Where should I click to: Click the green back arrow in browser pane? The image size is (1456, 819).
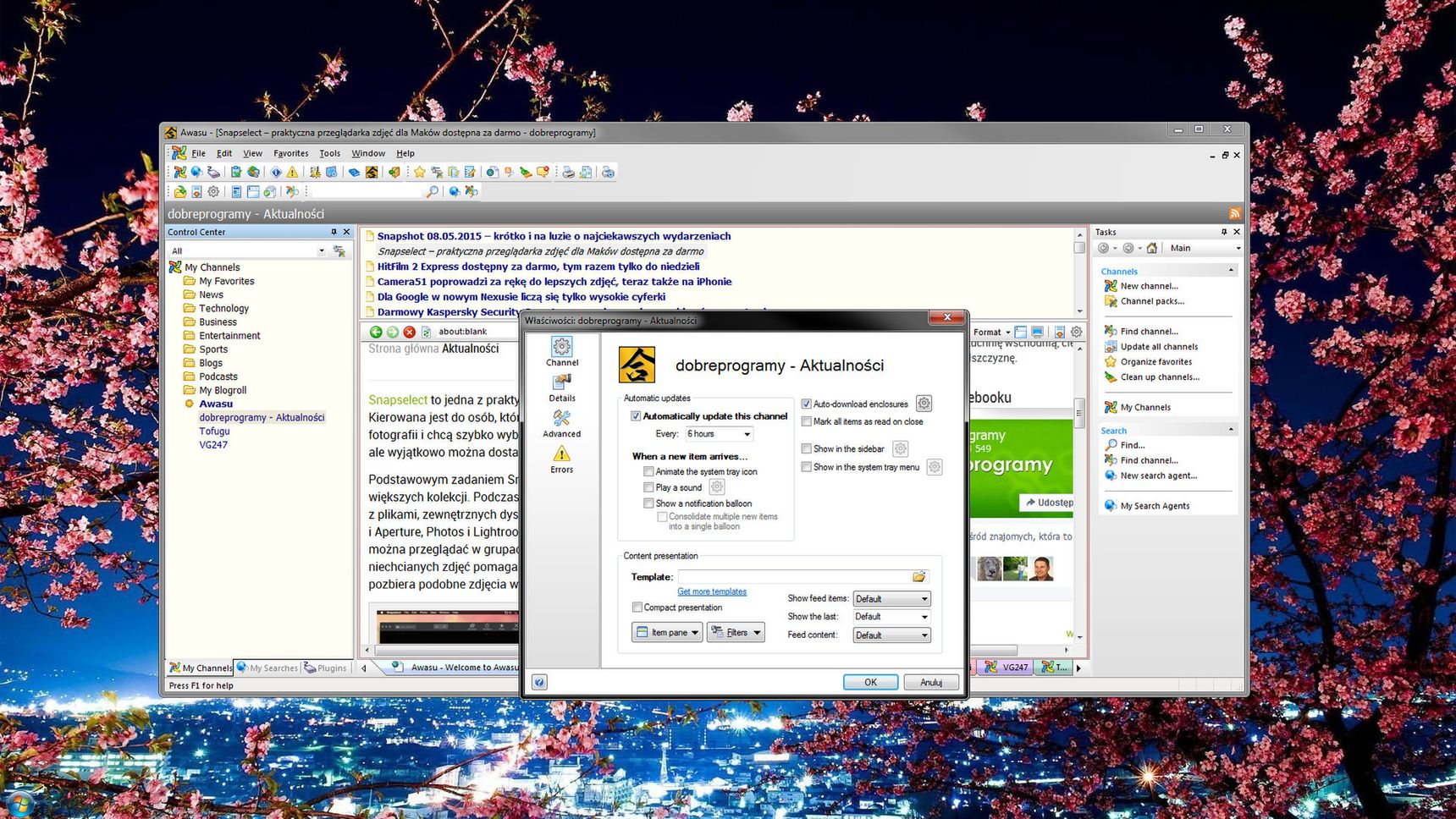click(376, 332)
